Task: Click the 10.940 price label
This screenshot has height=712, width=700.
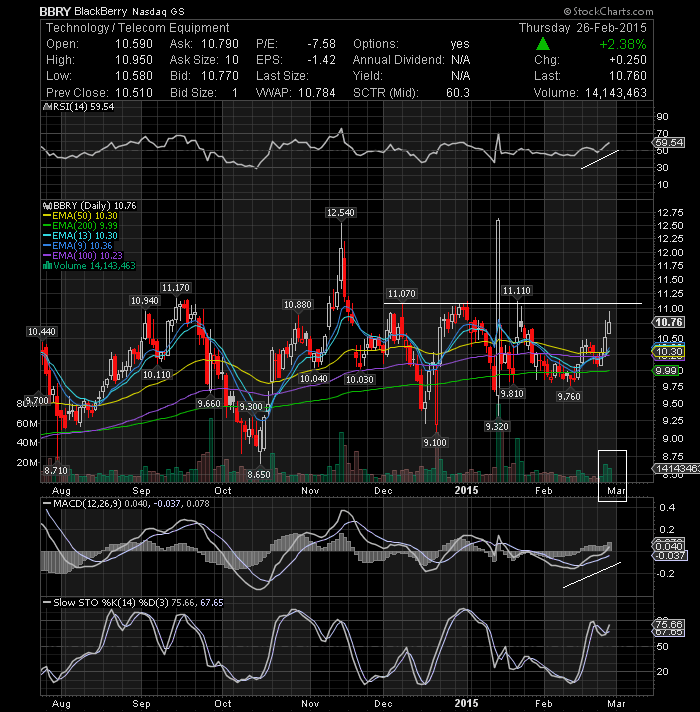Action: pos(145,301)
